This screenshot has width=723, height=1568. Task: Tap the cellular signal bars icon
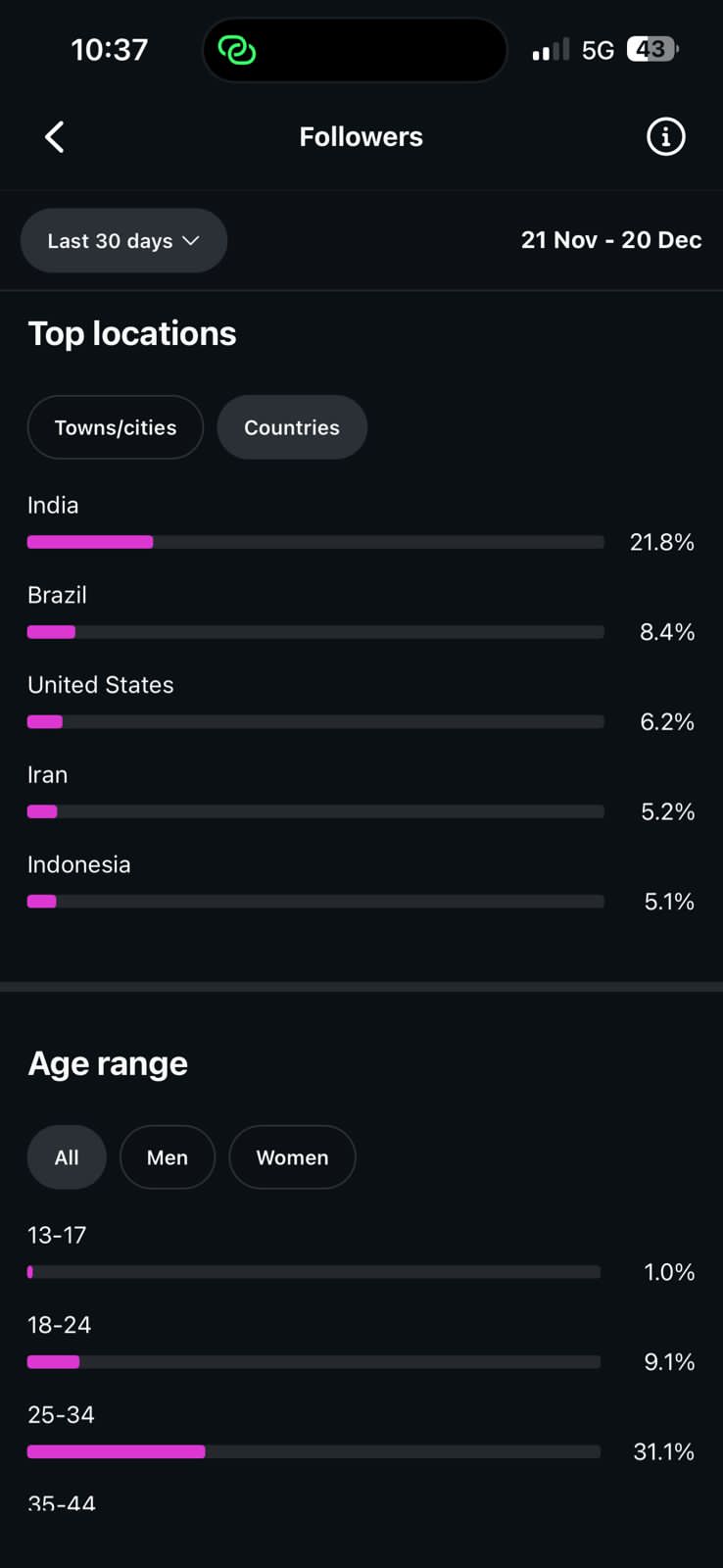coord(550,50)
